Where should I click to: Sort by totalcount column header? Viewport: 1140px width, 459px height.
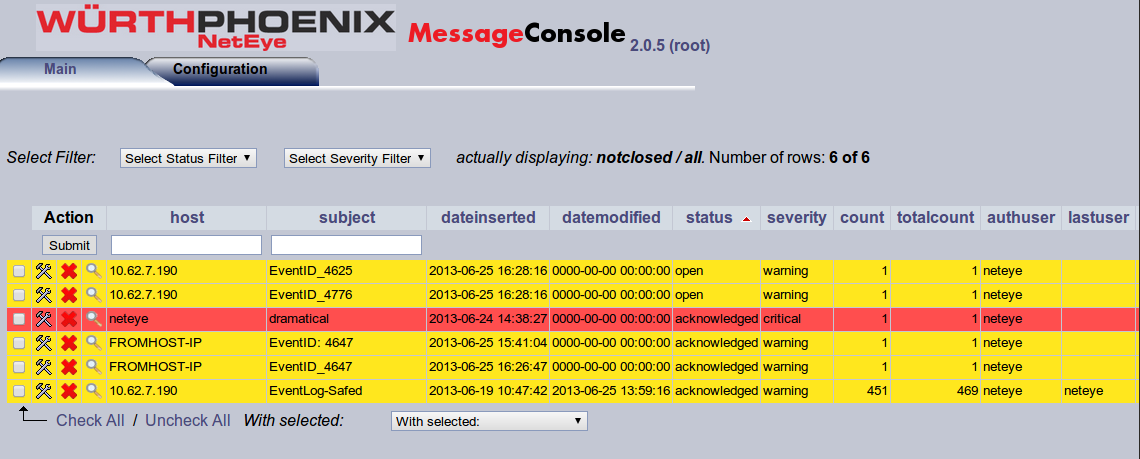coord(935,217)
